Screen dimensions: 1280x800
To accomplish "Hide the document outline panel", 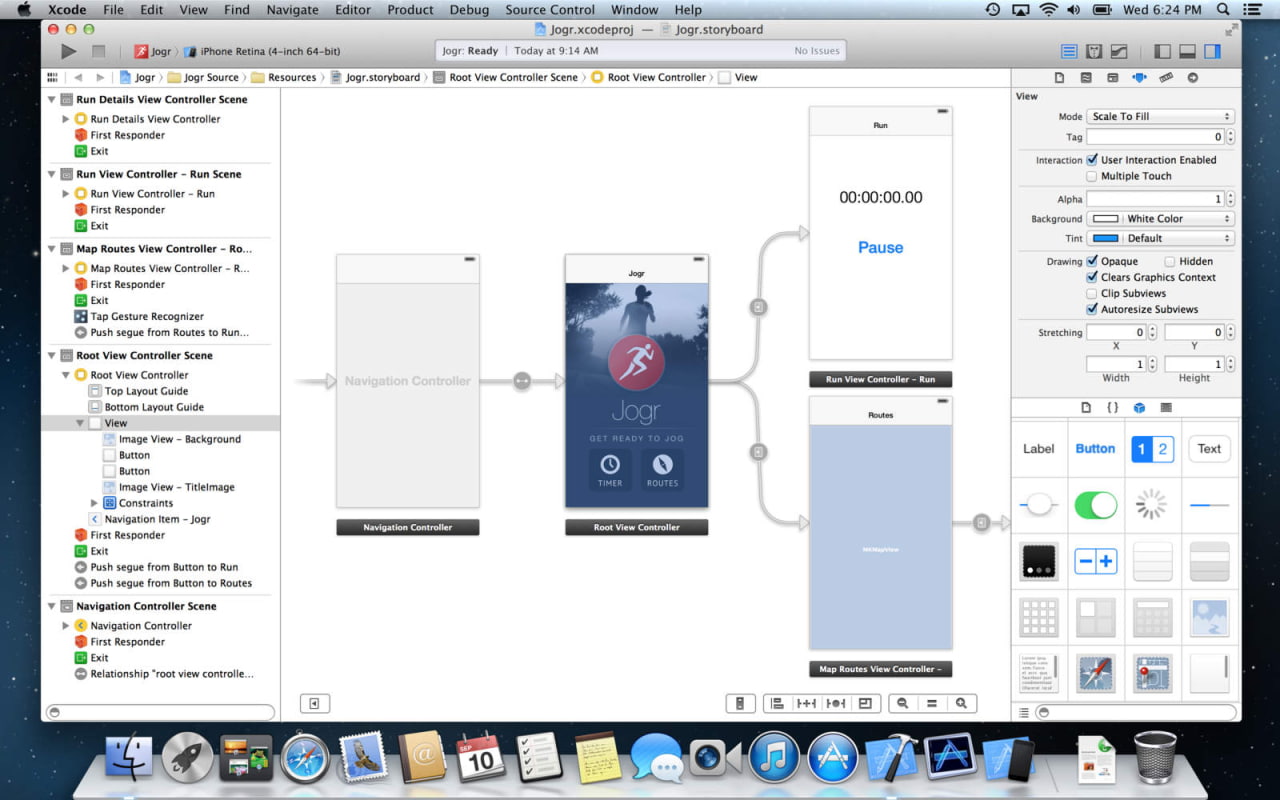I will [x=314, y=703].
